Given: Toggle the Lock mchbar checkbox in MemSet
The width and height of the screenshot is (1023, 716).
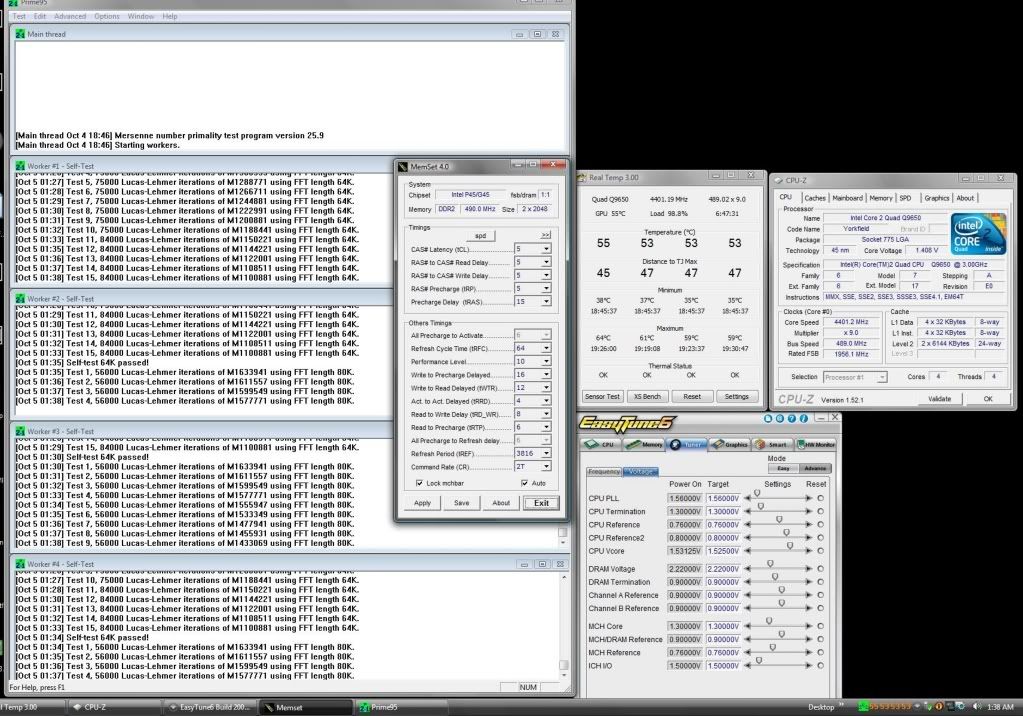Looking at the screenshot, I should (419, 483).
